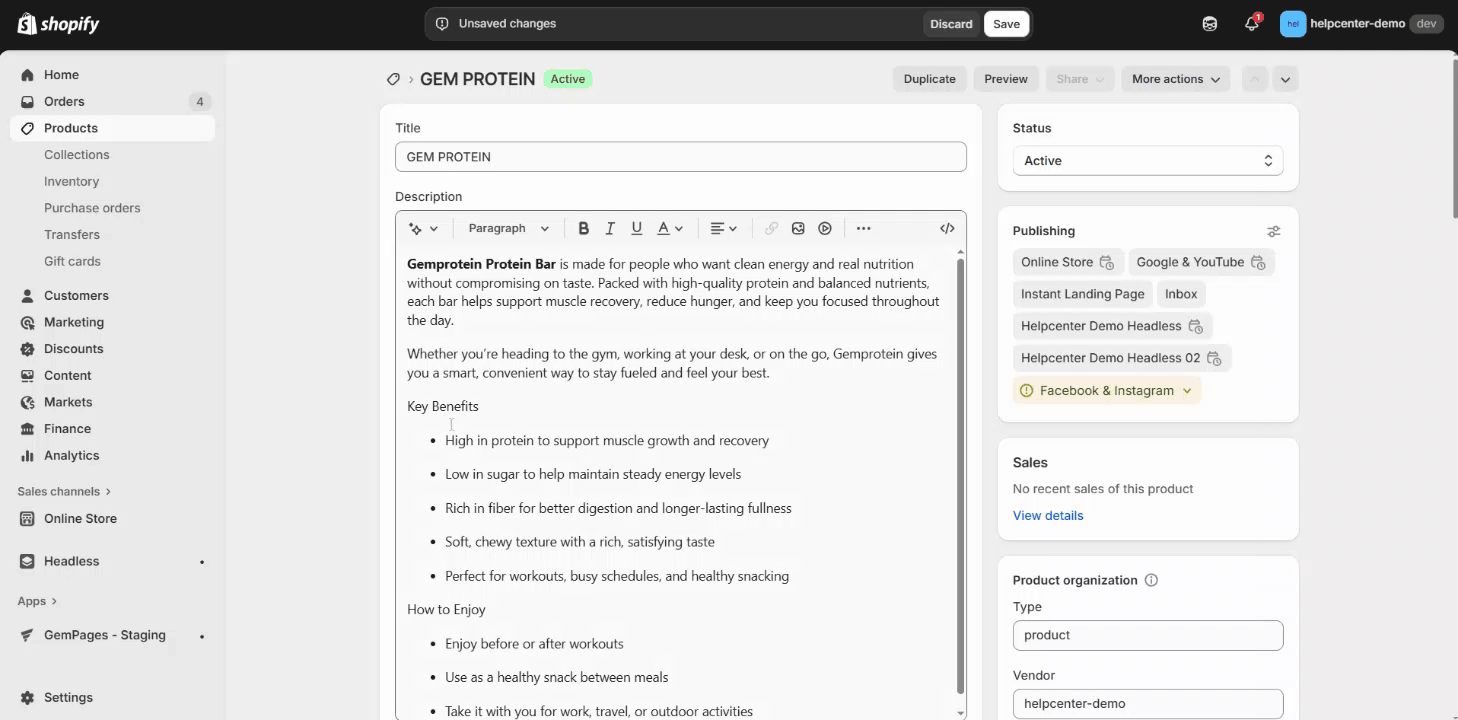1458x720 pixels.
Task: Apply underline formatting to text
Action: point(636,228)
